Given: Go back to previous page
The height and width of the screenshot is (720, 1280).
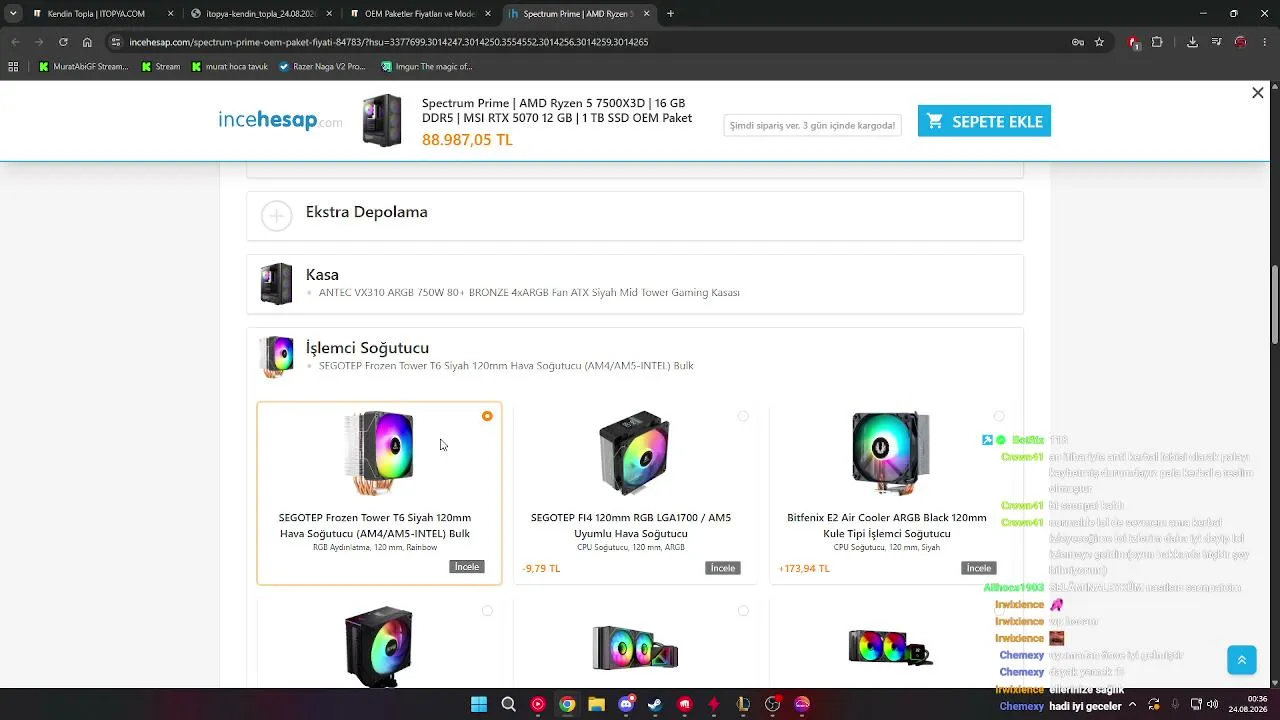Looking at the screenshot, I should click(15, 42).
